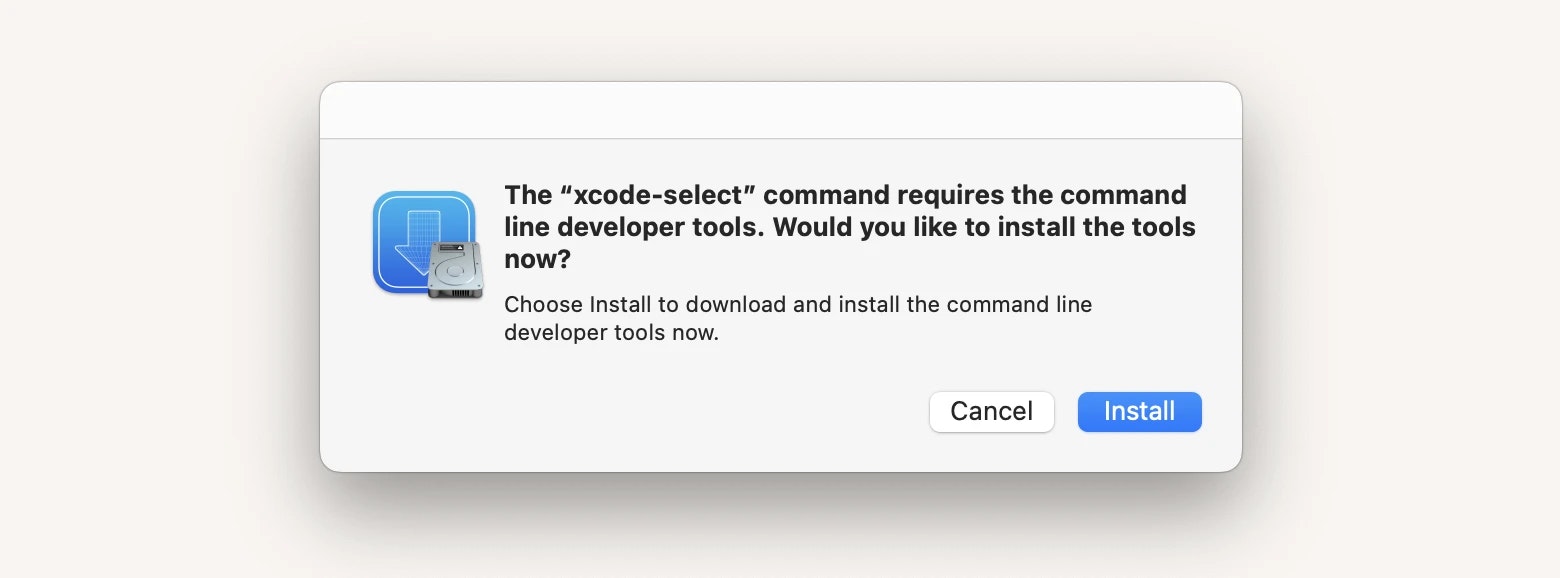
Task: Click the word "now?" ending the heading
Action: 537,260
